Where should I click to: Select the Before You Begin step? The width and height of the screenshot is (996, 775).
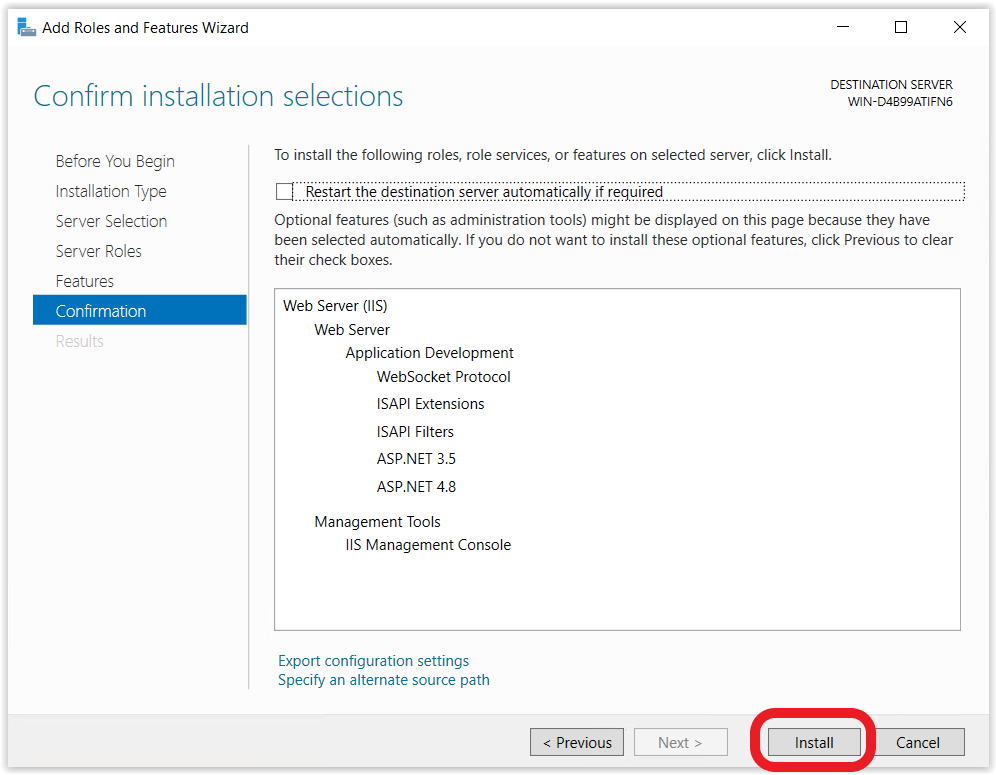pyautogui.click(x=115, y=161)
